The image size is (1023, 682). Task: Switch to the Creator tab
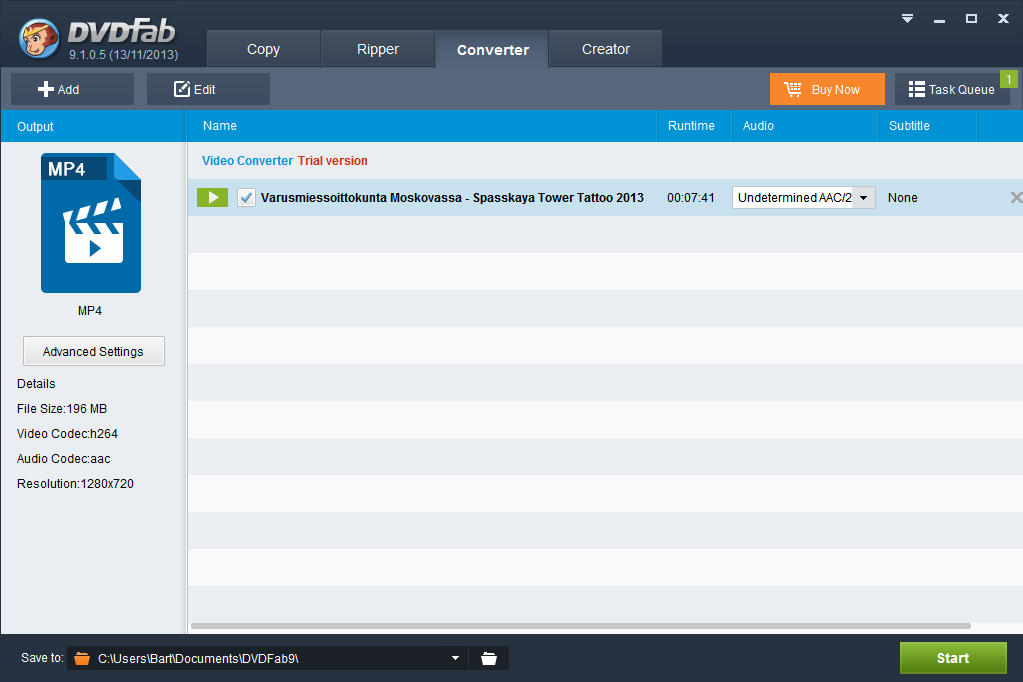pyautogui.click(x=606, y=49)
